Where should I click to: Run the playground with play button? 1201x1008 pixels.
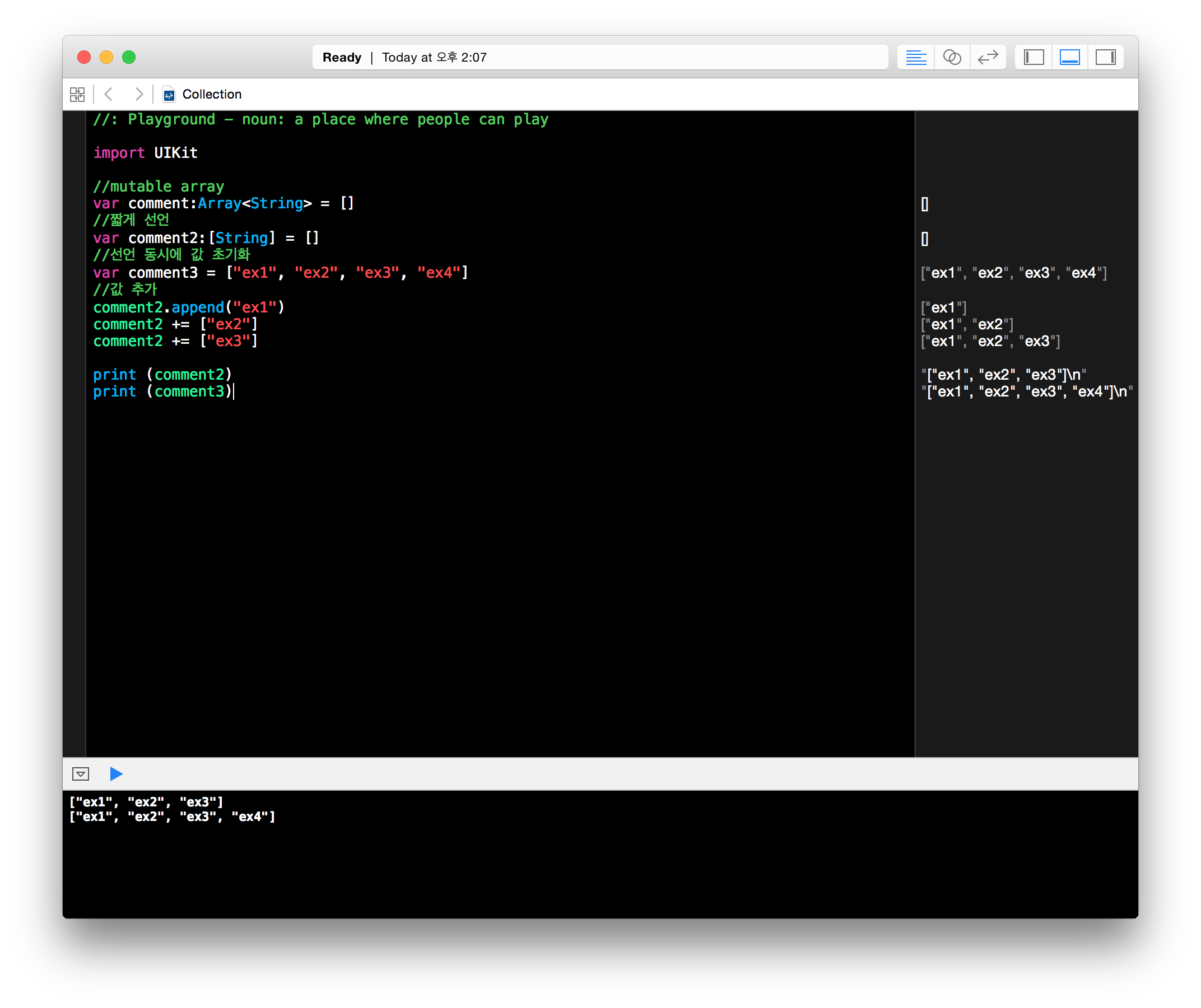coord(116,773)
